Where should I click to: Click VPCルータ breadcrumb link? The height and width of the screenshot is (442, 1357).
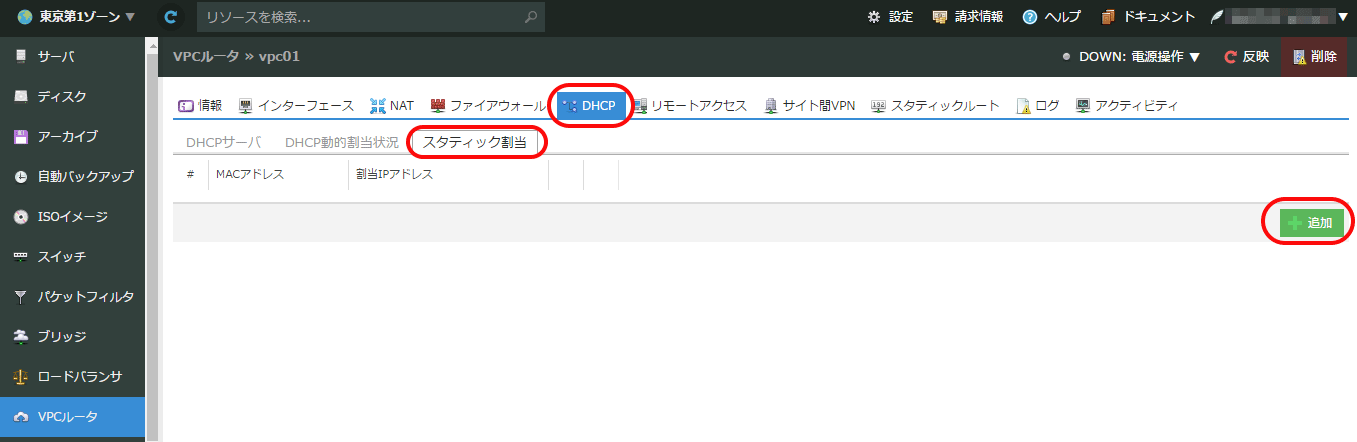pos(206,56)
